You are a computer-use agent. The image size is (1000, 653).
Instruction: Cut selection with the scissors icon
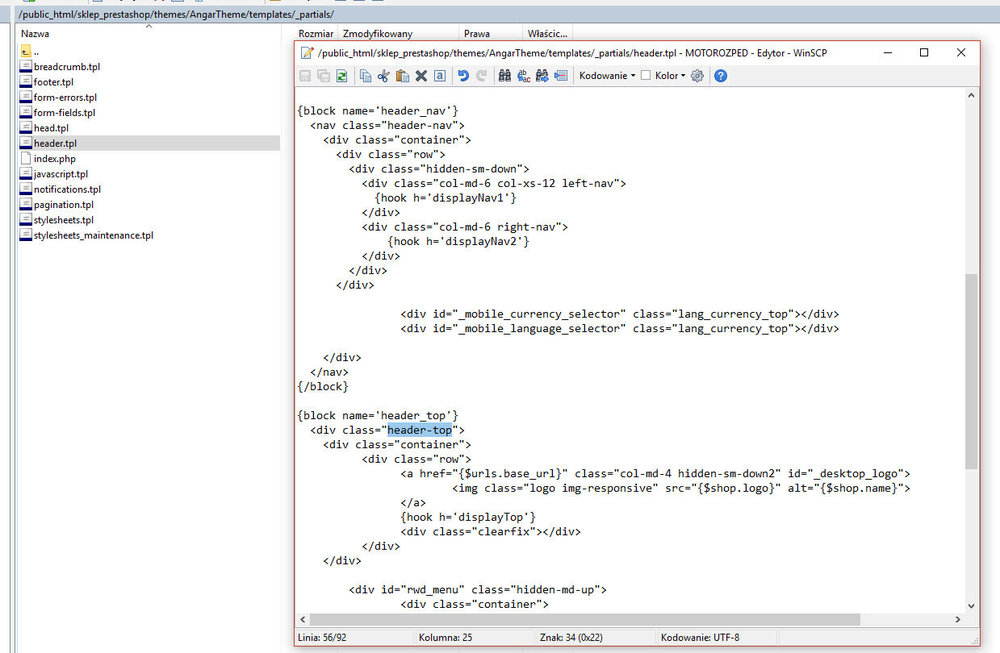(384, 76)
